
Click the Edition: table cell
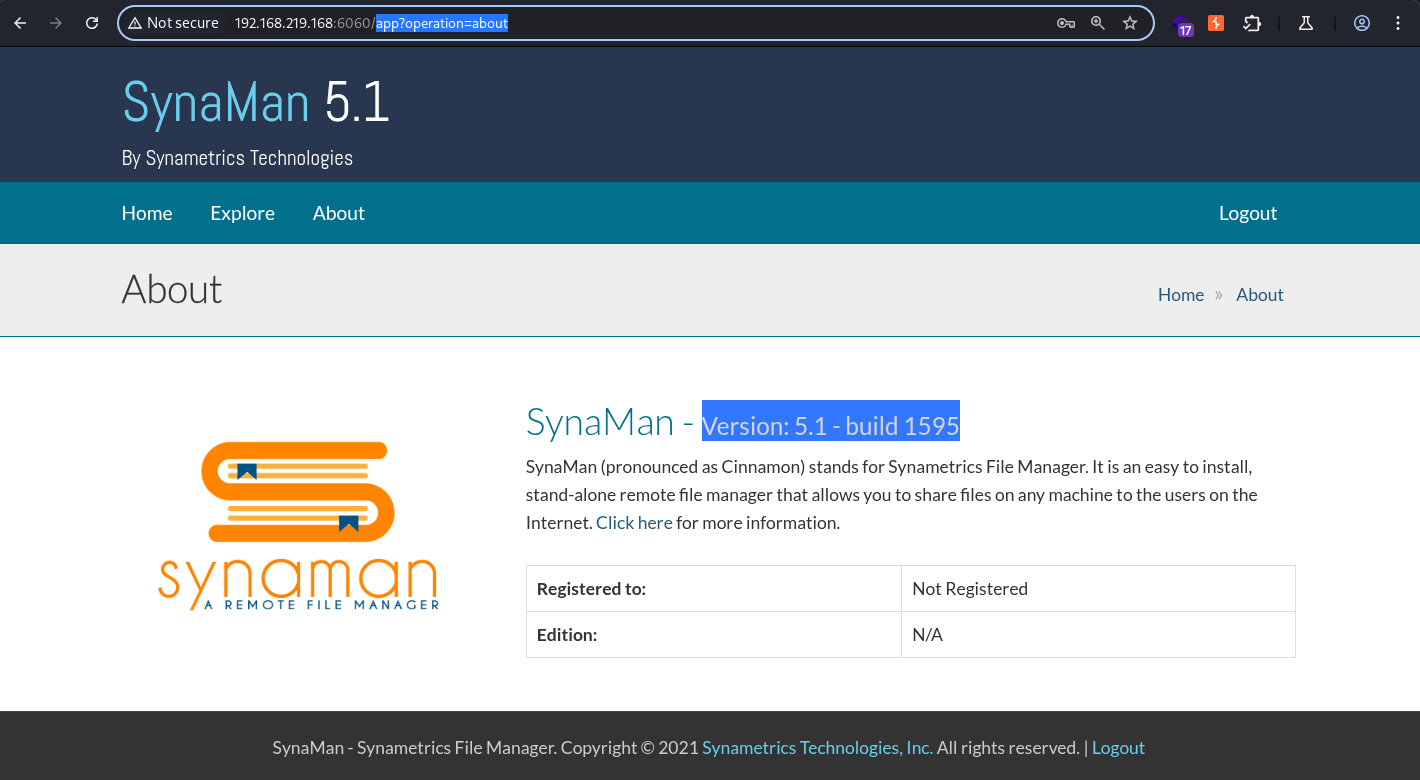click(714, 635)
